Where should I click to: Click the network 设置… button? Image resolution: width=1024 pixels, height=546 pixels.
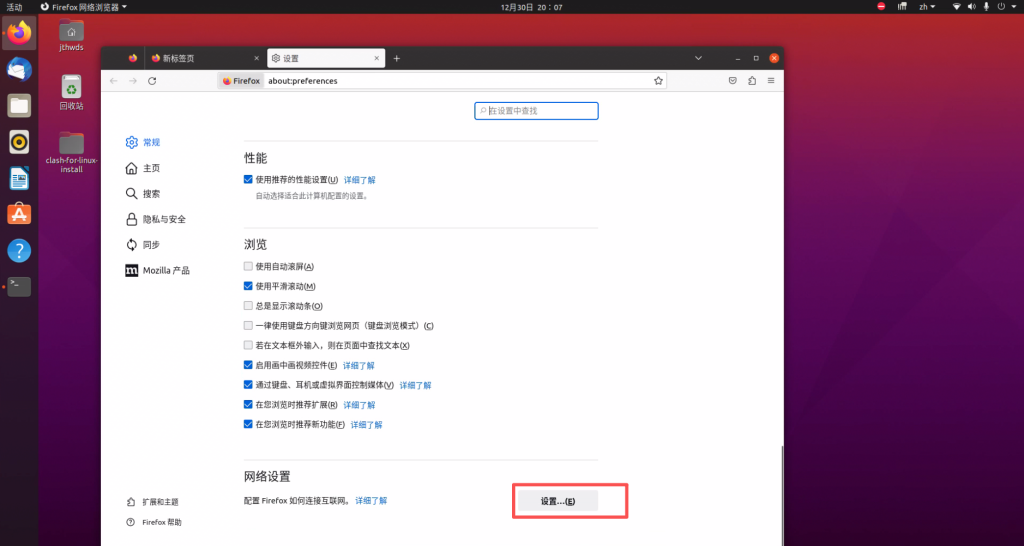coord(557,501)
